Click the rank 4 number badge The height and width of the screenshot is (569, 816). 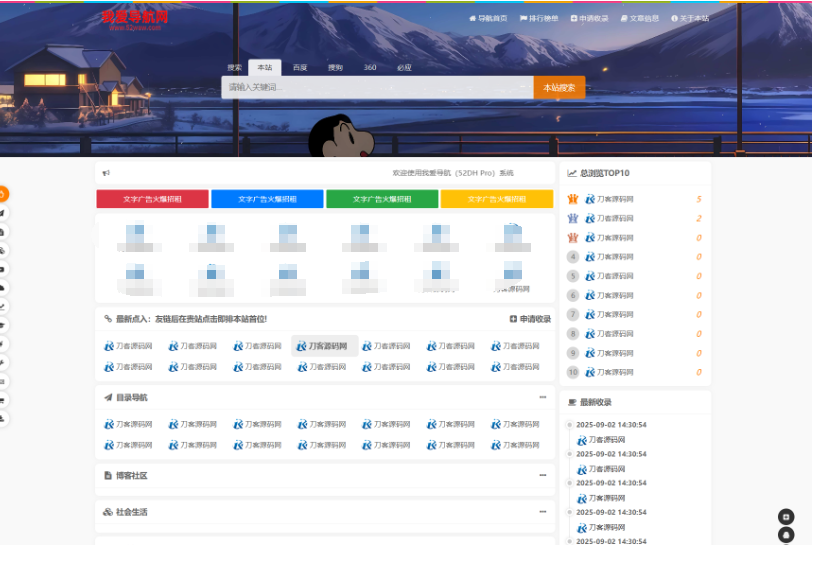573,257
